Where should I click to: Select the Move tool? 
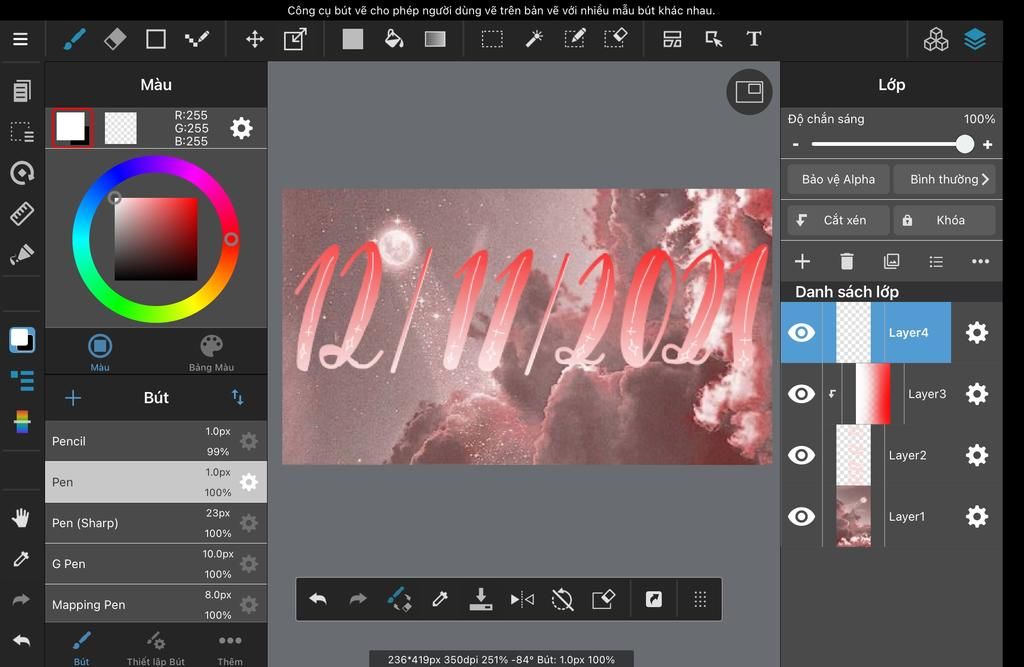click(255, 39)
